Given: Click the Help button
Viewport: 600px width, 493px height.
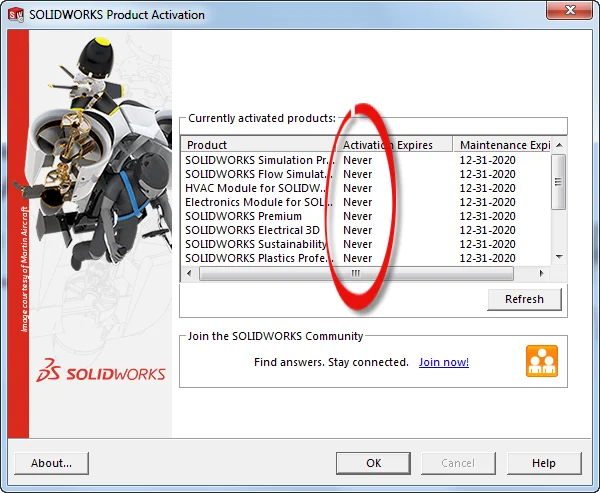Looking at the screenshot, I should [x=543, y=463].
